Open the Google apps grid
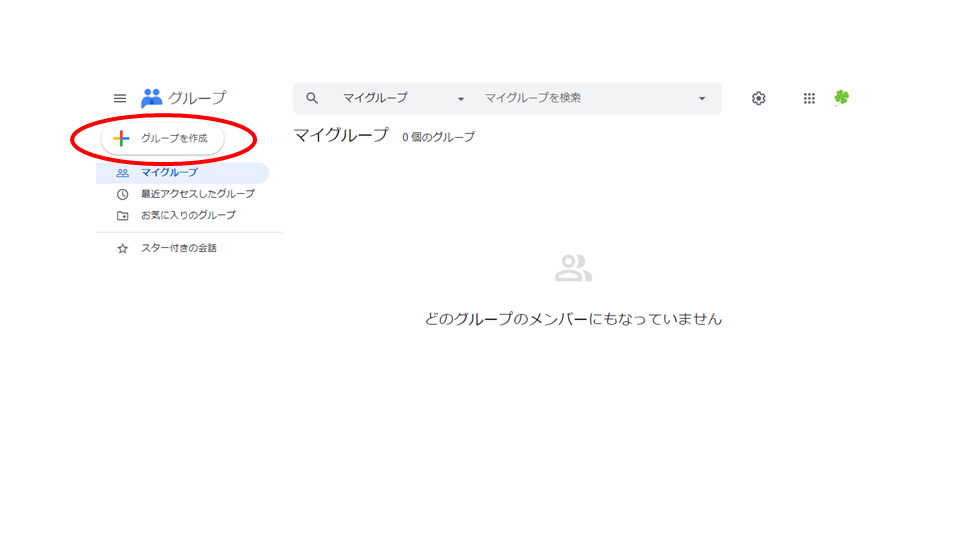 tap(809, 99)
